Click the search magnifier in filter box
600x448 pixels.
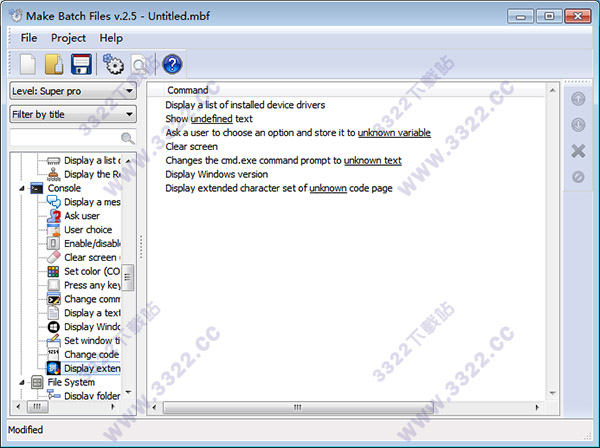(128, 138)
